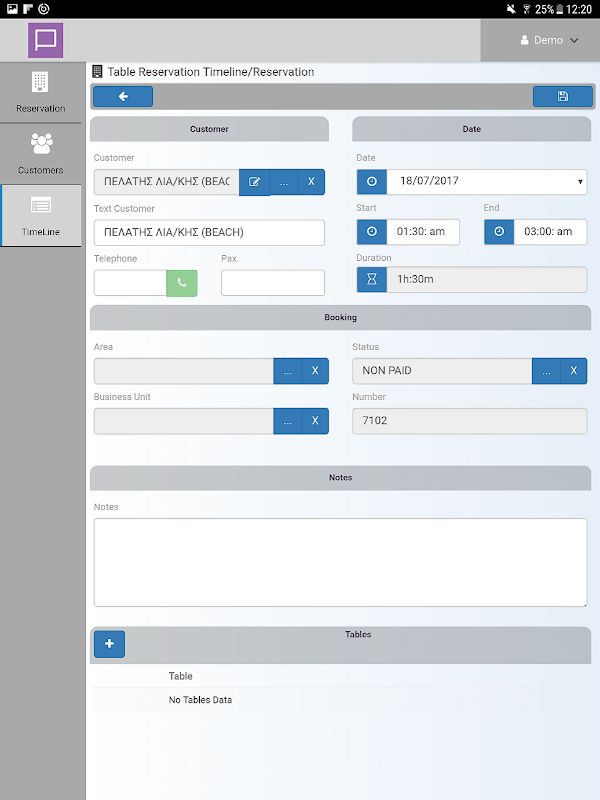
Task: Clear the Area field with X
Action: pyautogui.click(x=315, y=371)
